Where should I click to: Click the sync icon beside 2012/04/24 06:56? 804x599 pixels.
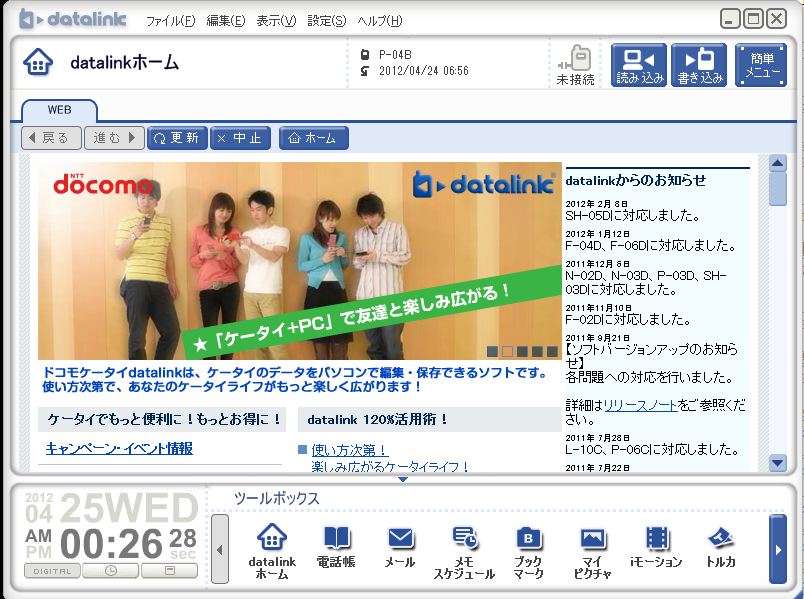click(365, 71)
